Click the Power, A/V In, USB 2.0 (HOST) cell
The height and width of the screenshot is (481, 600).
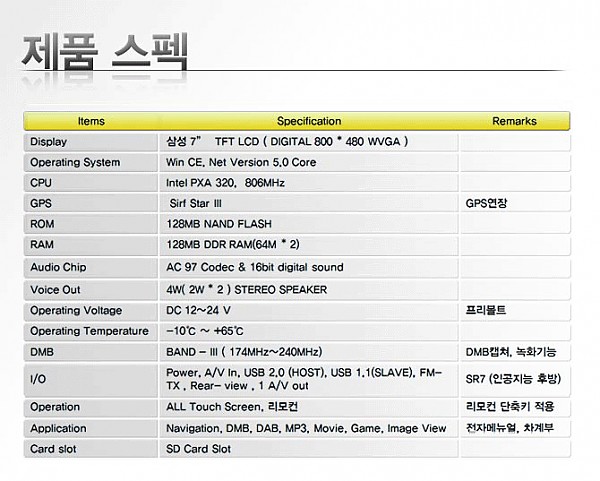[308, 380]
